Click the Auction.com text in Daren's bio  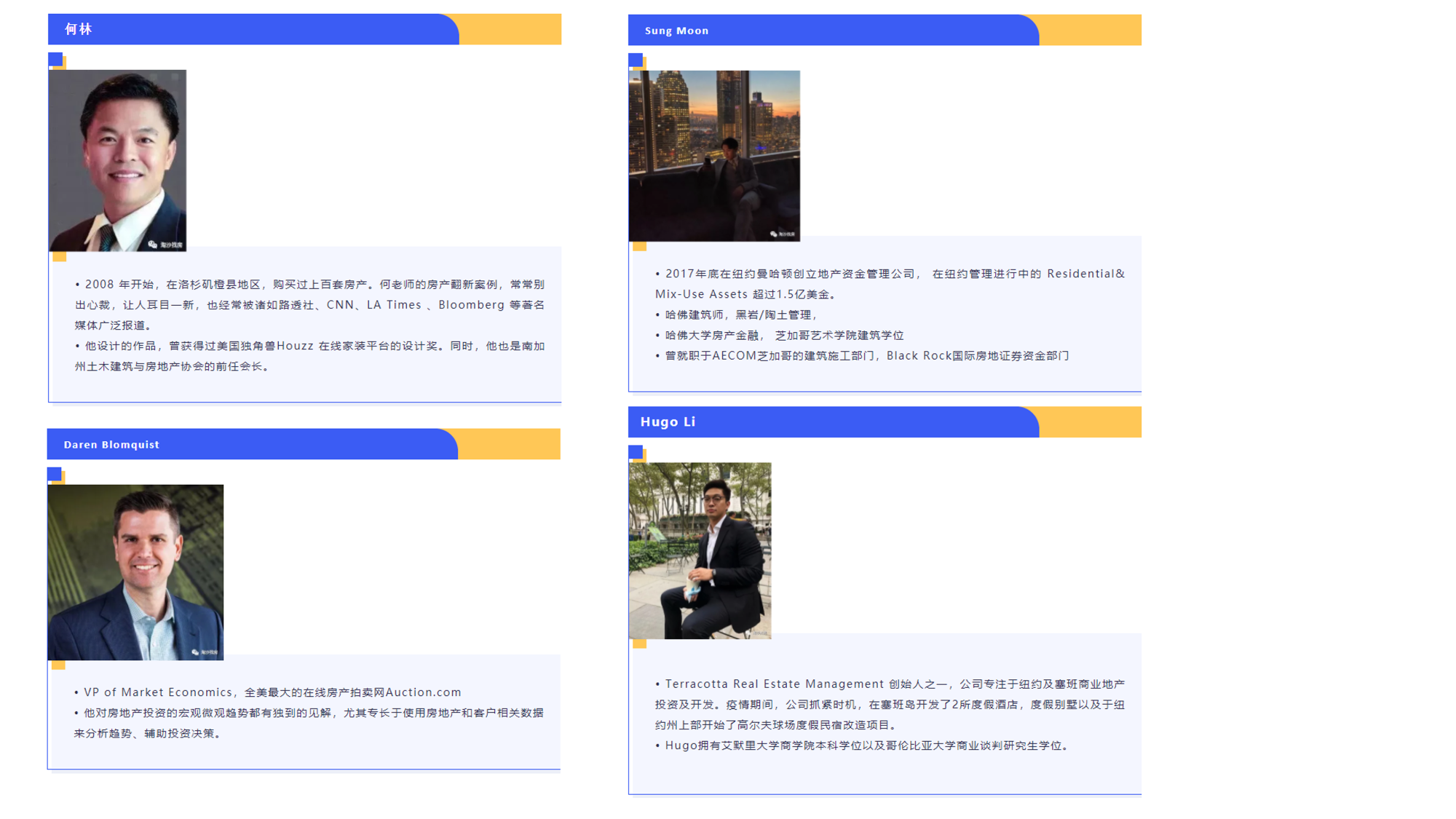[423, 692]
